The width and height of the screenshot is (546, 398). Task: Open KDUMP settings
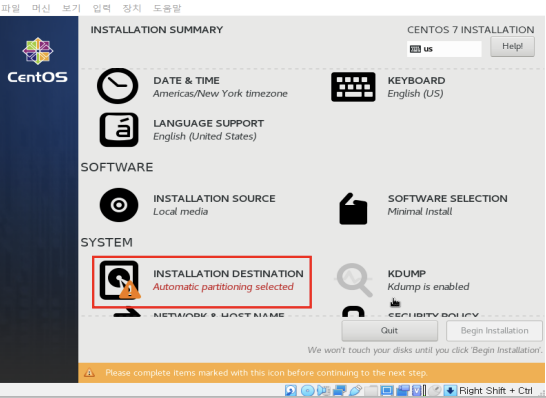pos(402,281)
